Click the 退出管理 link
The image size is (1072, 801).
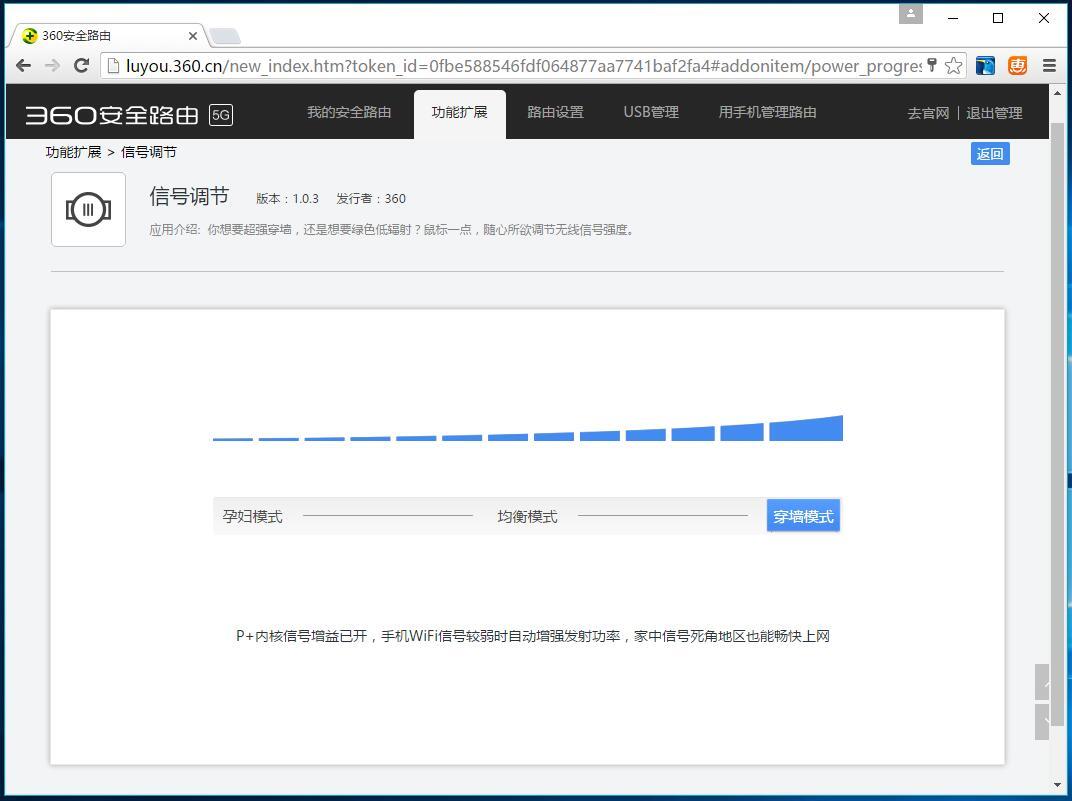[995, 113]
